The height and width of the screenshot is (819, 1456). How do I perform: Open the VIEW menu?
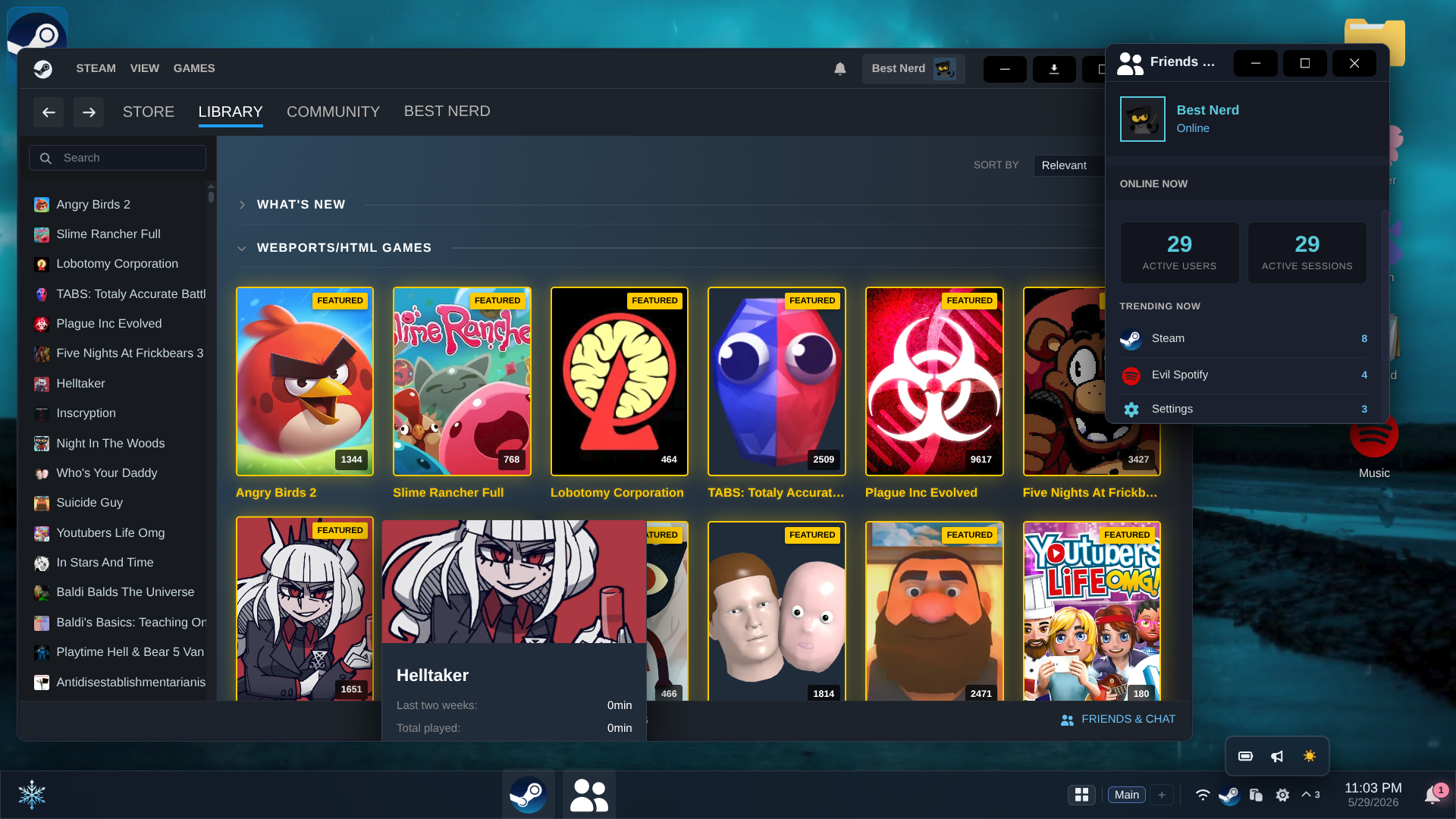144,68
